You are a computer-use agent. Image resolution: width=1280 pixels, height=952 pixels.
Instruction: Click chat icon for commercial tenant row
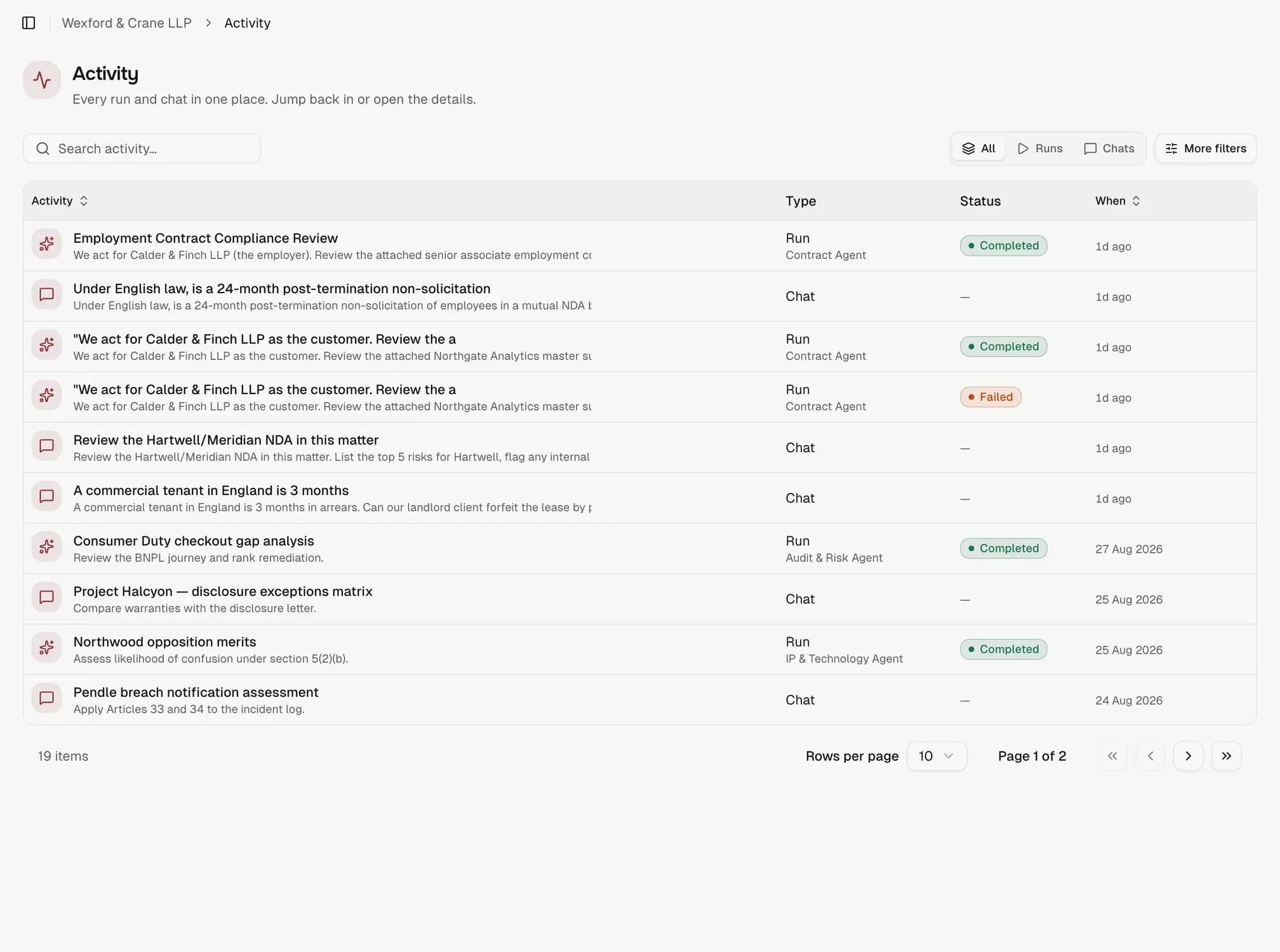pyautogui.click(x=46, y=496)
